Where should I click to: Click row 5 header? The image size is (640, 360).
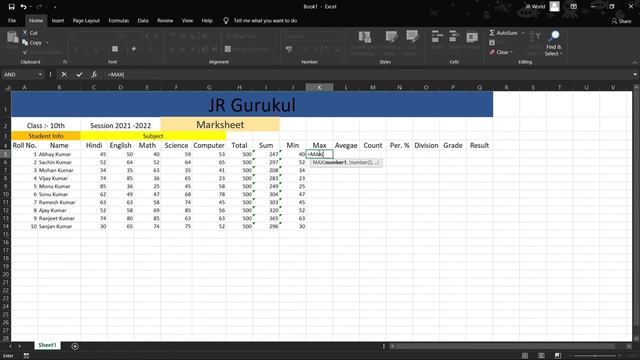6,154
